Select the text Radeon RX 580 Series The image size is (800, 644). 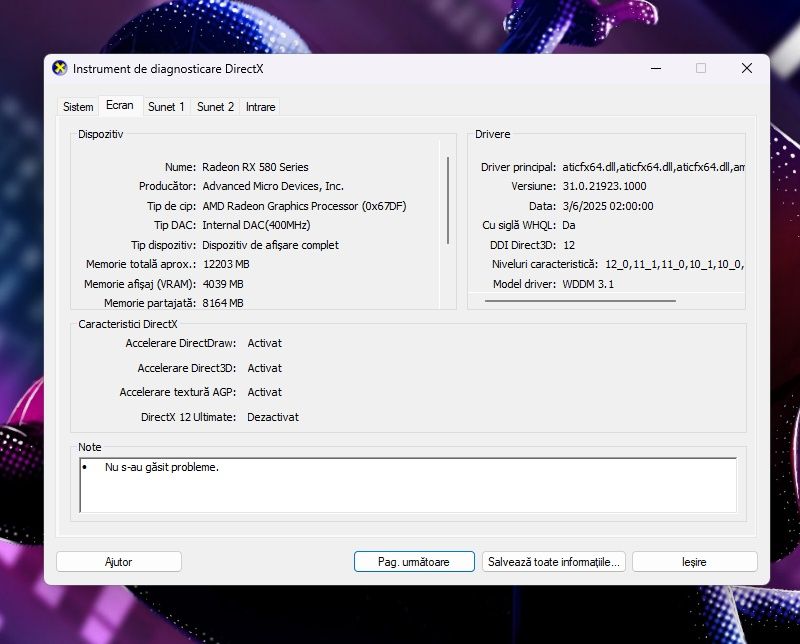[x=255, y=167]
